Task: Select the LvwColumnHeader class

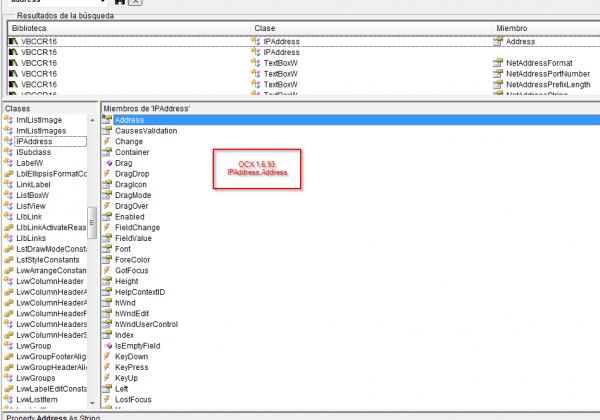Action: point(50,281)
